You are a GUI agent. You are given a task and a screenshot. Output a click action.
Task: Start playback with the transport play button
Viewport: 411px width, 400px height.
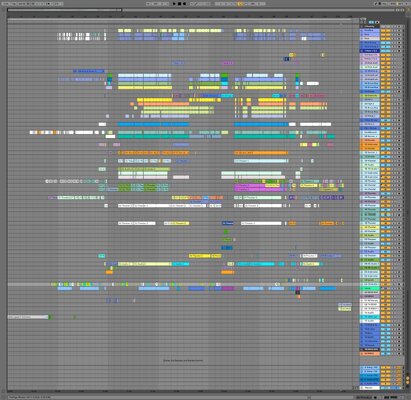[174, 4]
